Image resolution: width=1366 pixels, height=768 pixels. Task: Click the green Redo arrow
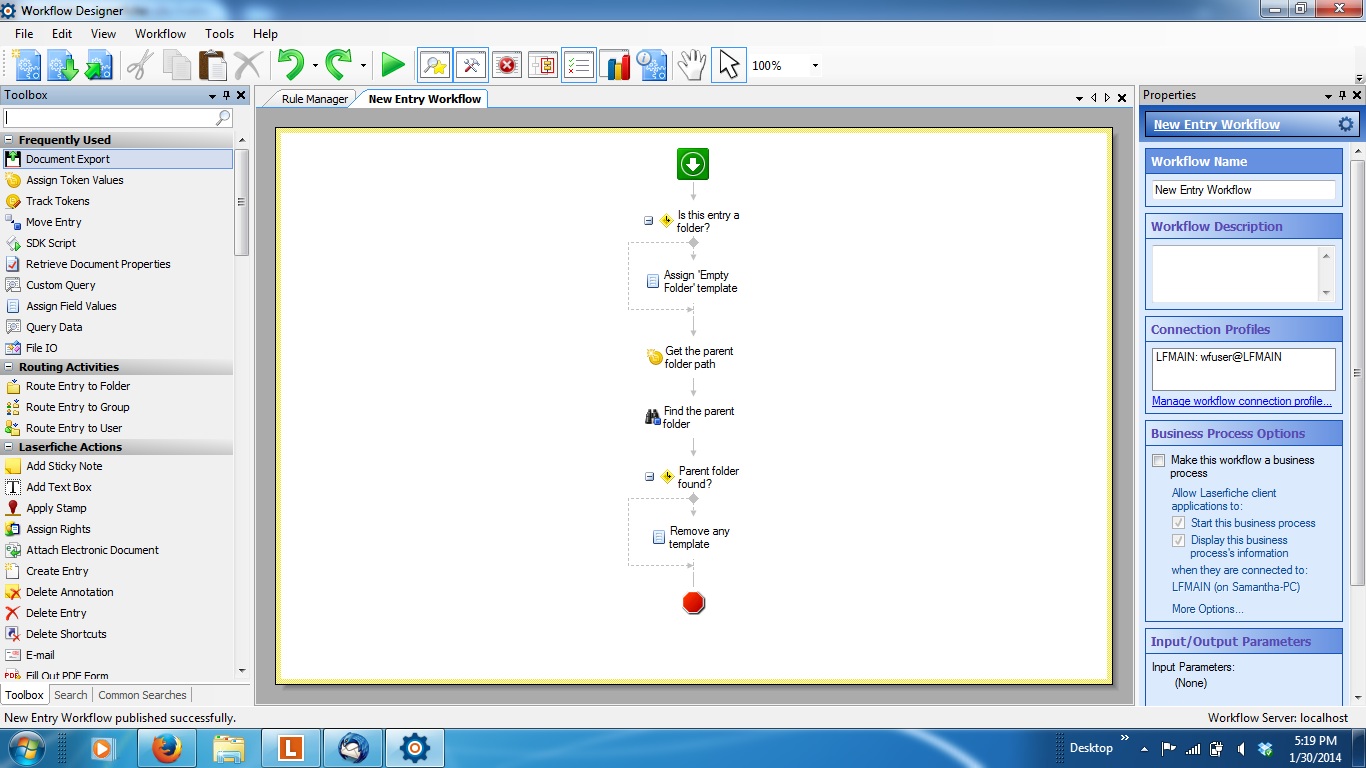pyautogui.click(x=339, y=65)
